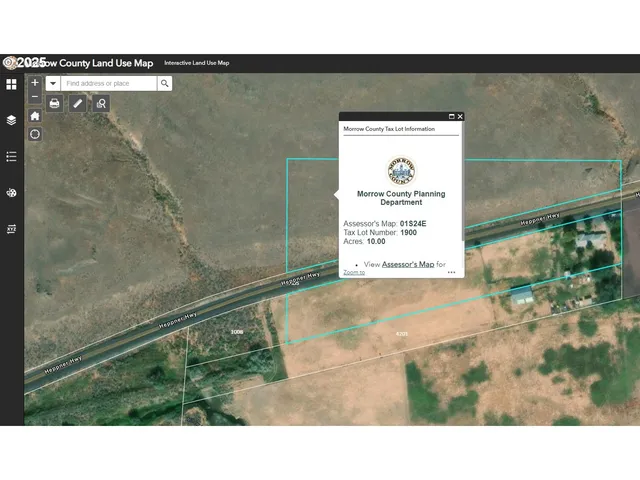
Task: Open the Layers list panel
Action: click(11, 120)
